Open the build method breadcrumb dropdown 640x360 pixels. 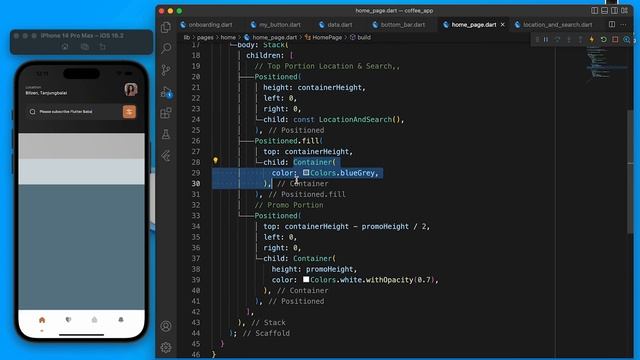[x=360, y=37]
